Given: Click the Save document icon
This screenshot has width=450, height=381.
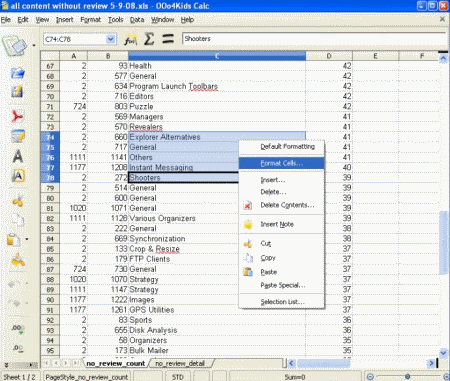Looking at the screenshot, I should click(x=17, y=92).
